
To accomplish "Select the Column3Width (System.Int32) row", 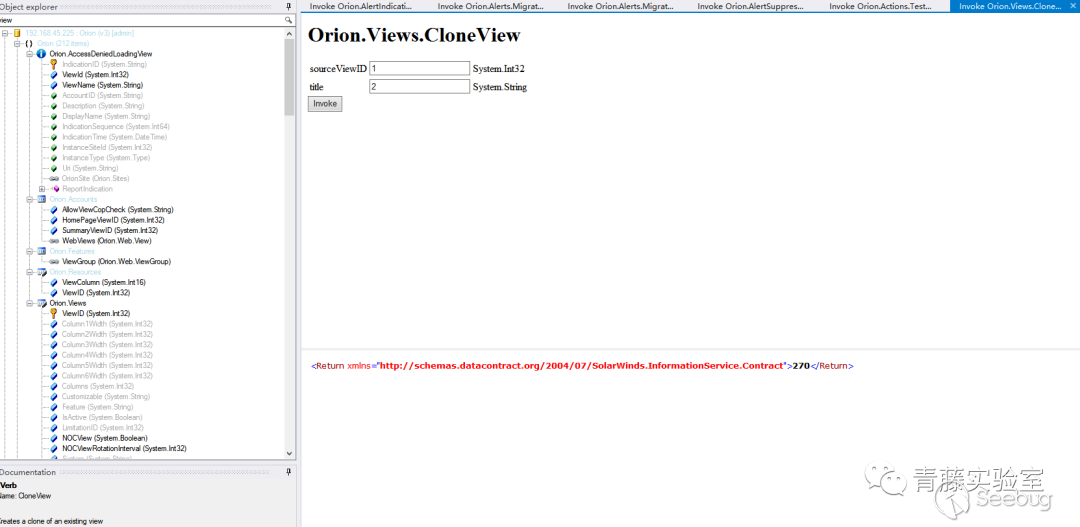I will coord(107,344).
